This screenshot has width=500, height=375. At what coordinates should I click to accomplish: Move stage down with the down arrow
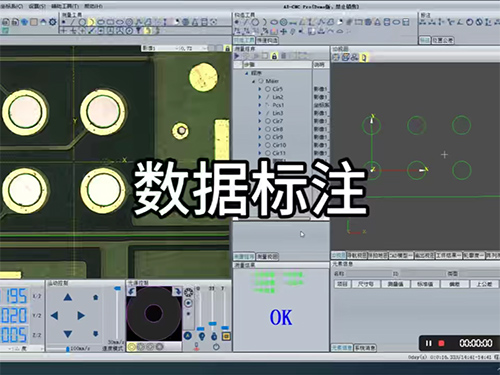pos(68,334)
